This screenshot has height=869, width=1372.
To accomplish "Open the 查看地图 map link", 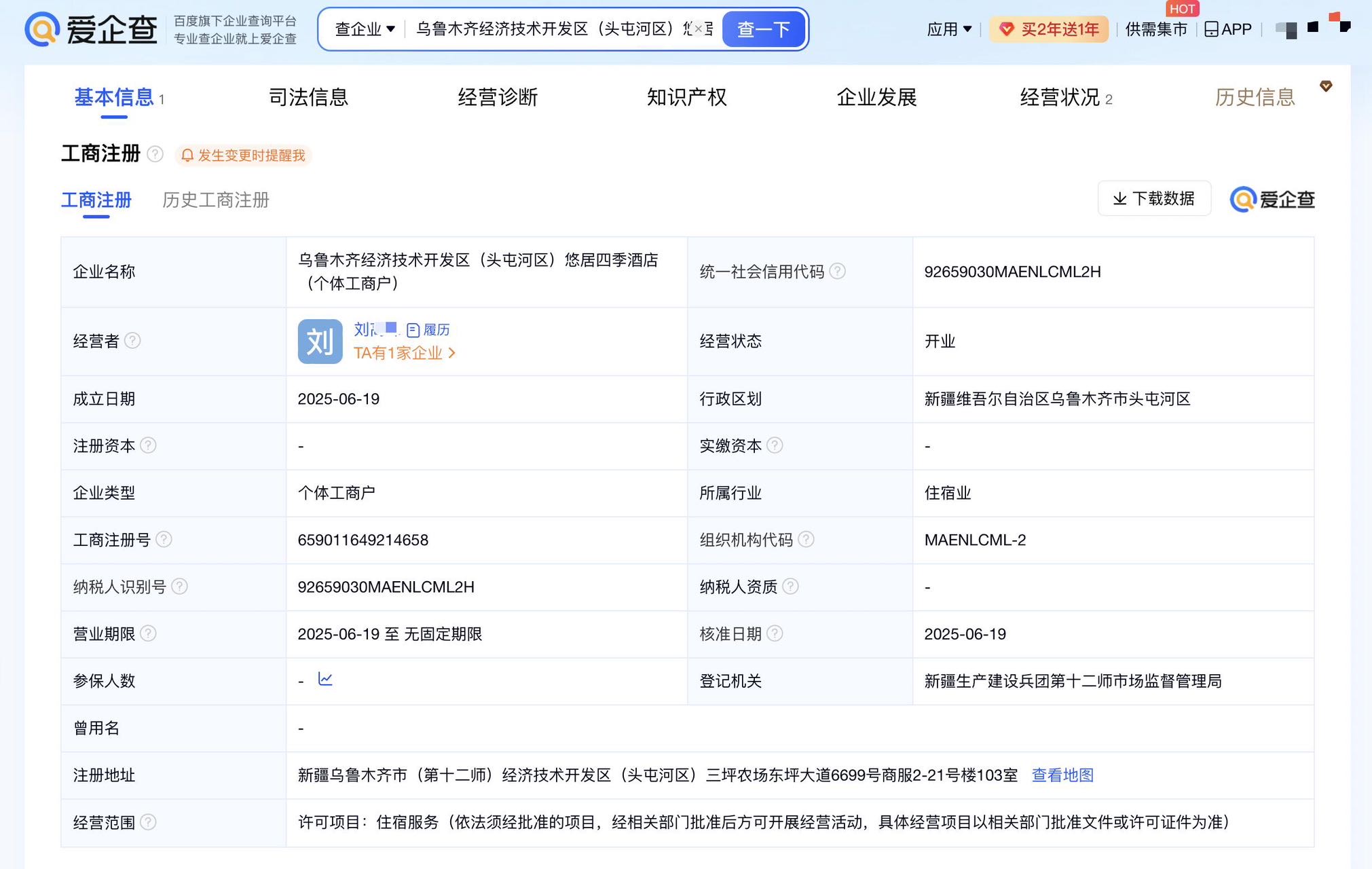I will point(1062,775).
